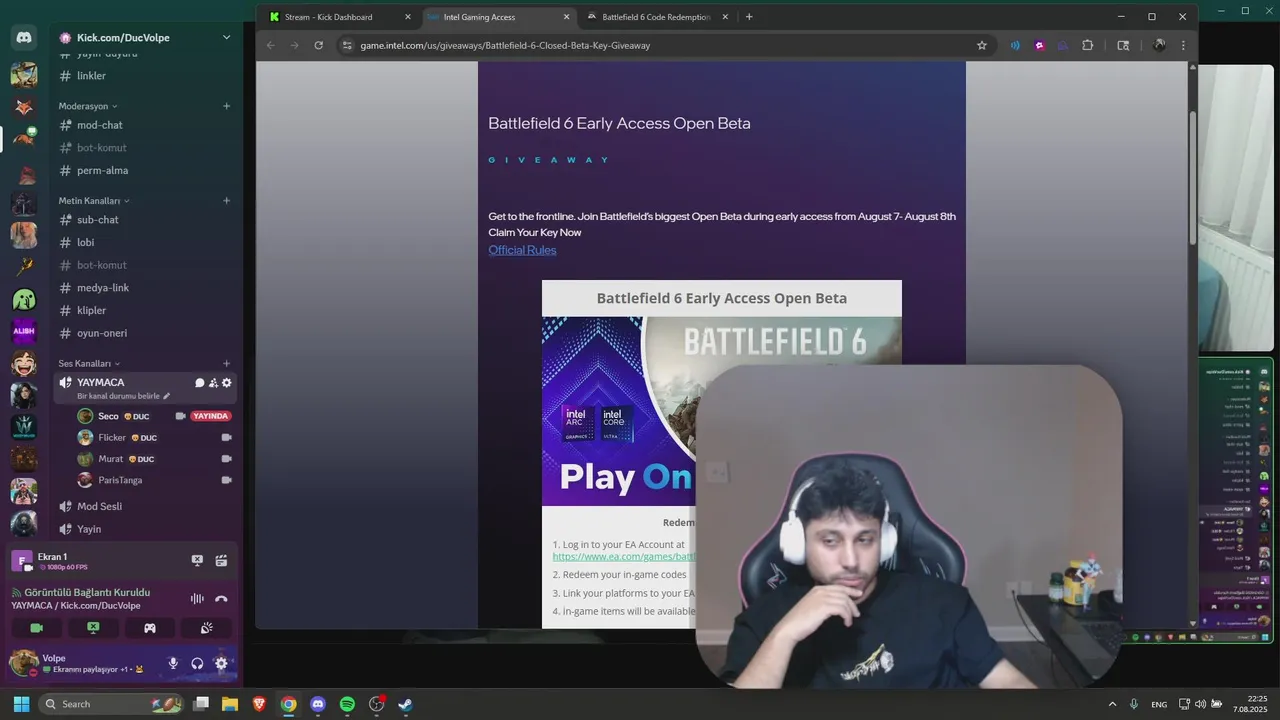
Task: Open a new browser tab
Action: 749,17
